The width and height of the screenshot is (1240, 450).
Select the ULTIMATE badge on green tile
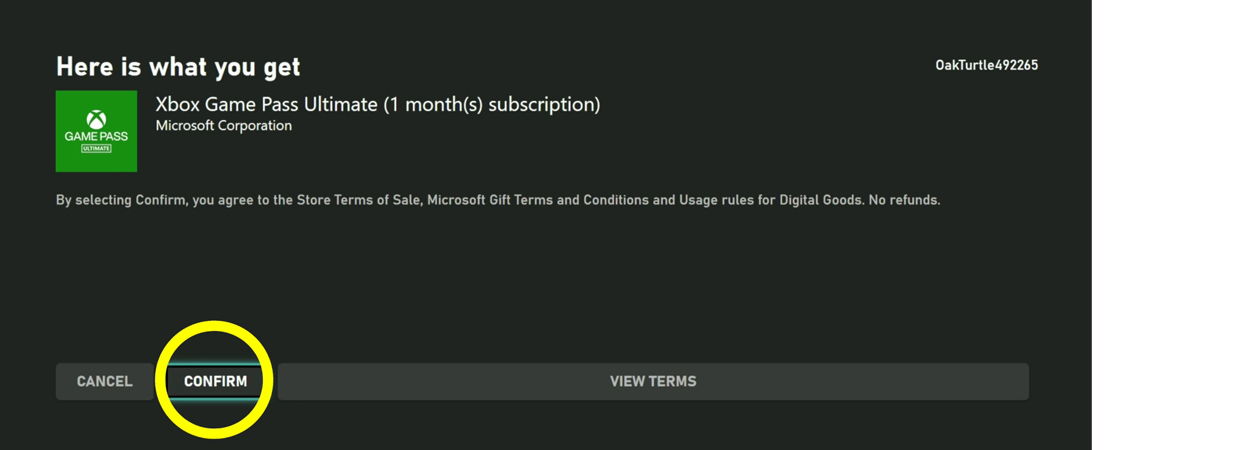click(96, 148)
